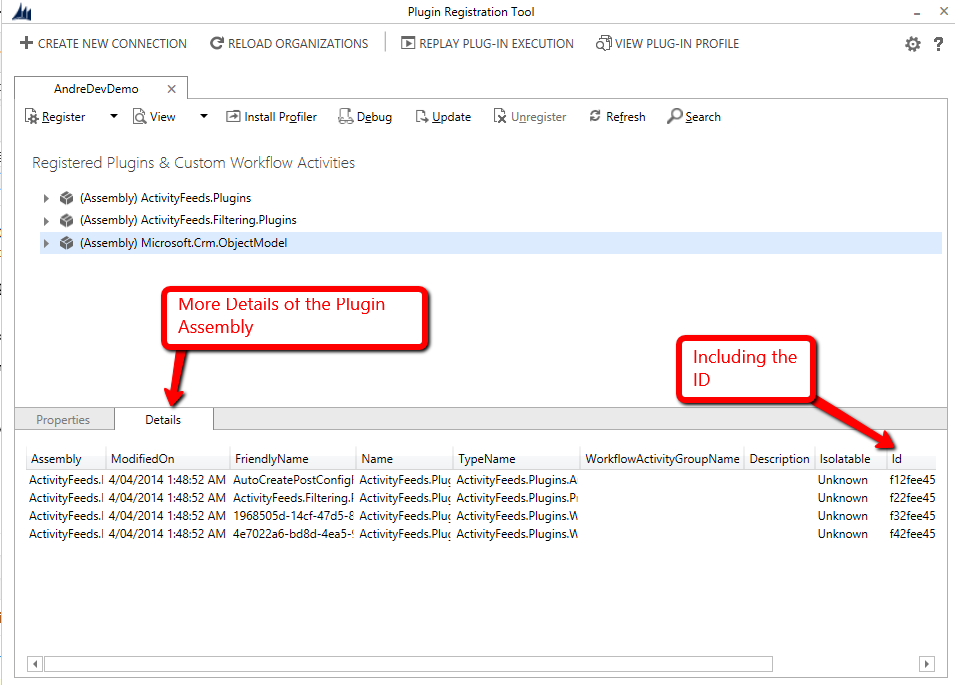Open the Register dropdown arrow

tap(113, 116)
